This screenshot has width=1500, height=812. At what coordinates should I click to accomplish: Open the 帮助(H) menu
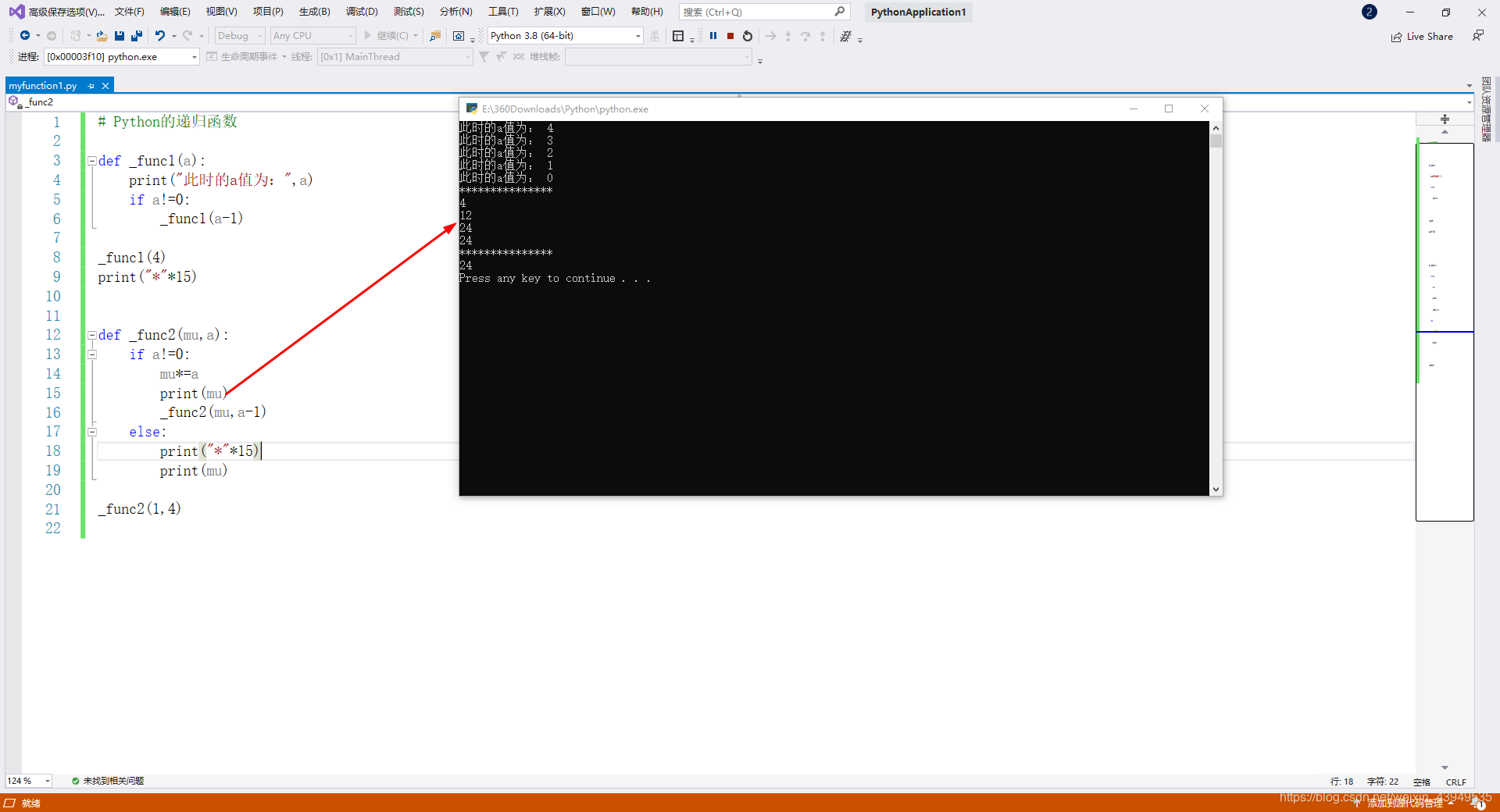pos(647,12)
